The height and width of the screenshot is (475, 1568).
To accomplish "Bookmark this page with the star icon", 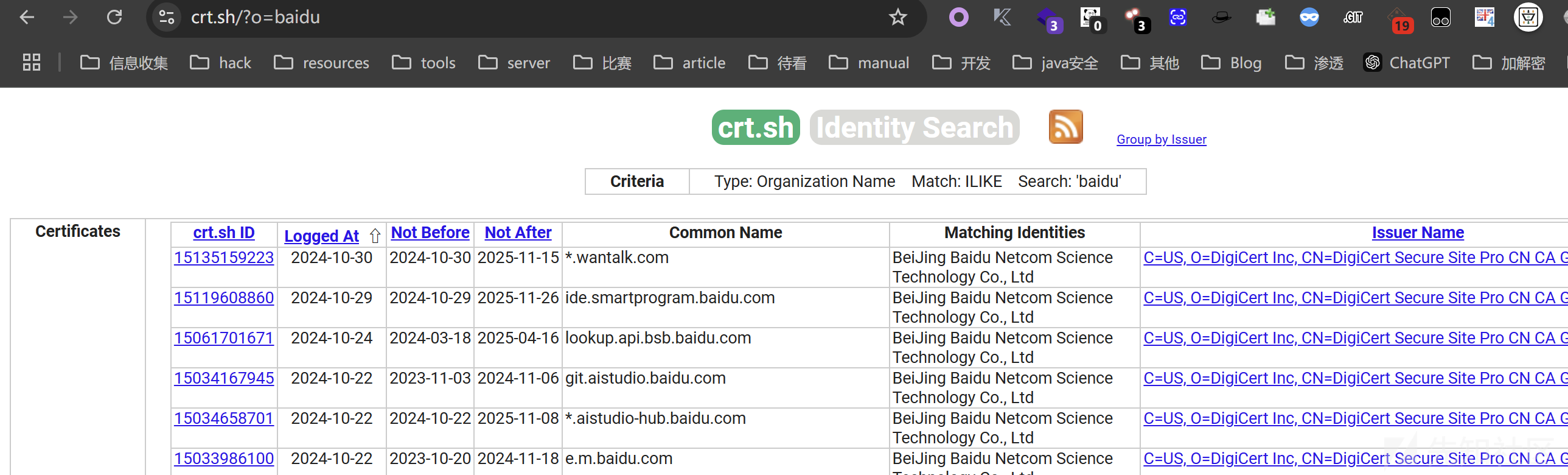I will pyautogui.click(x=898, y=17).
